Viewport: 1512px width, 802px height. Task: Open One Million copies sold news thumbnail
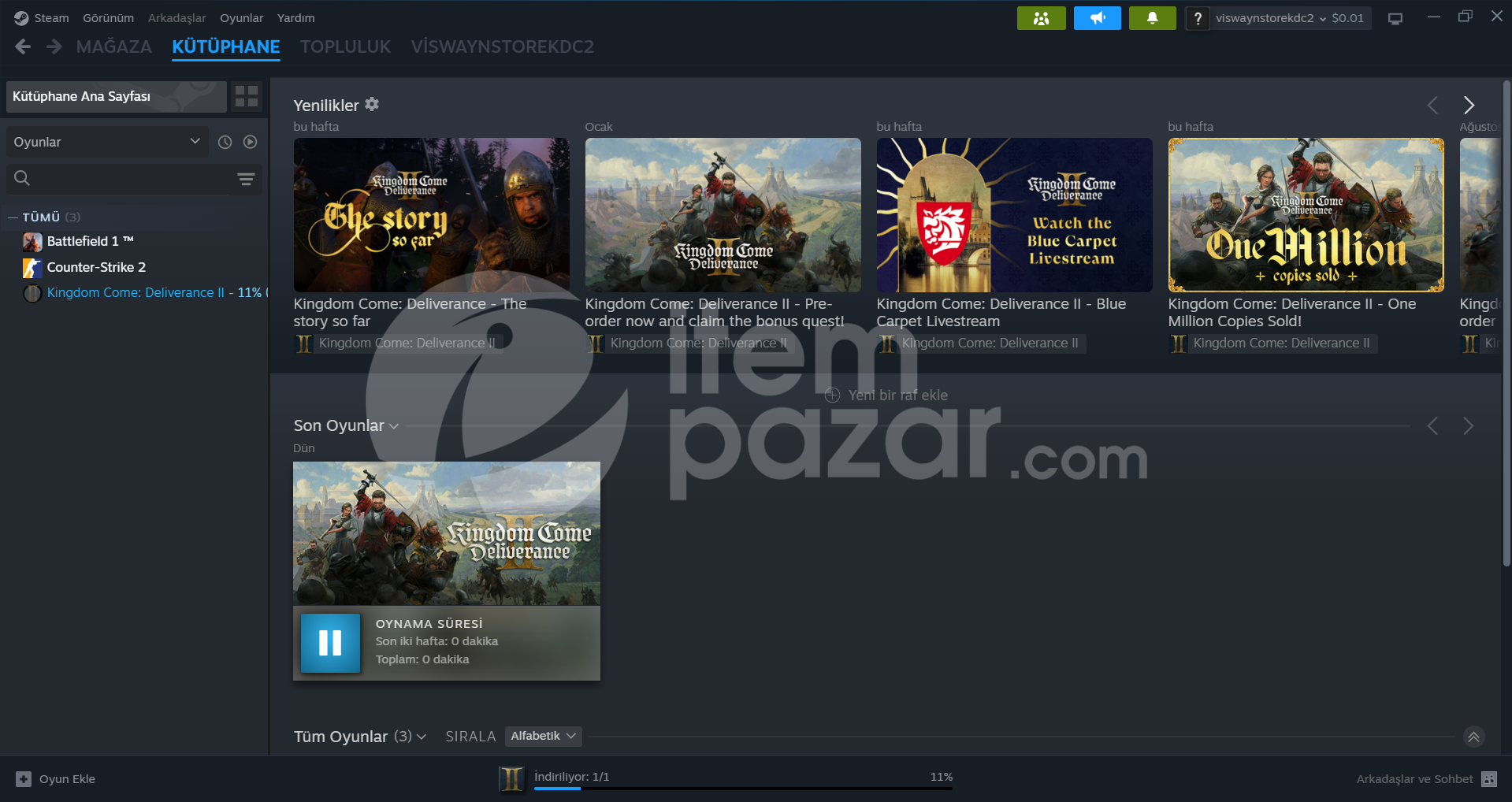1306,215
